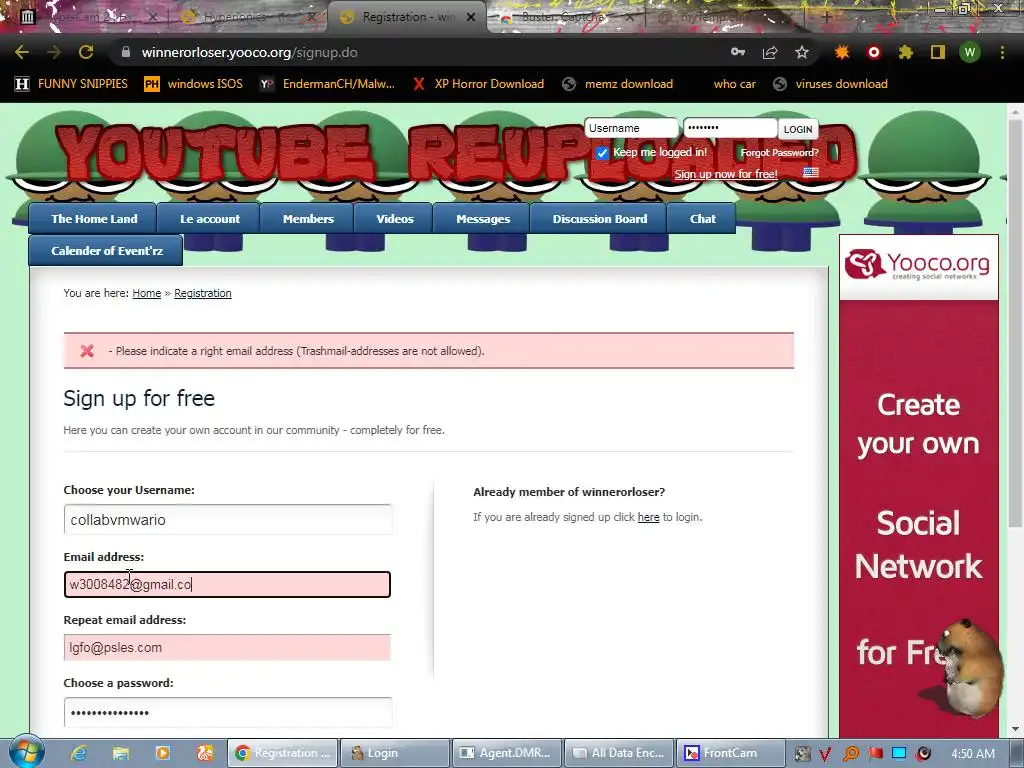Click the Choose a password field
Image resolution: width=1024 pixels, height=768 pixels.
[x=228, y=712]
